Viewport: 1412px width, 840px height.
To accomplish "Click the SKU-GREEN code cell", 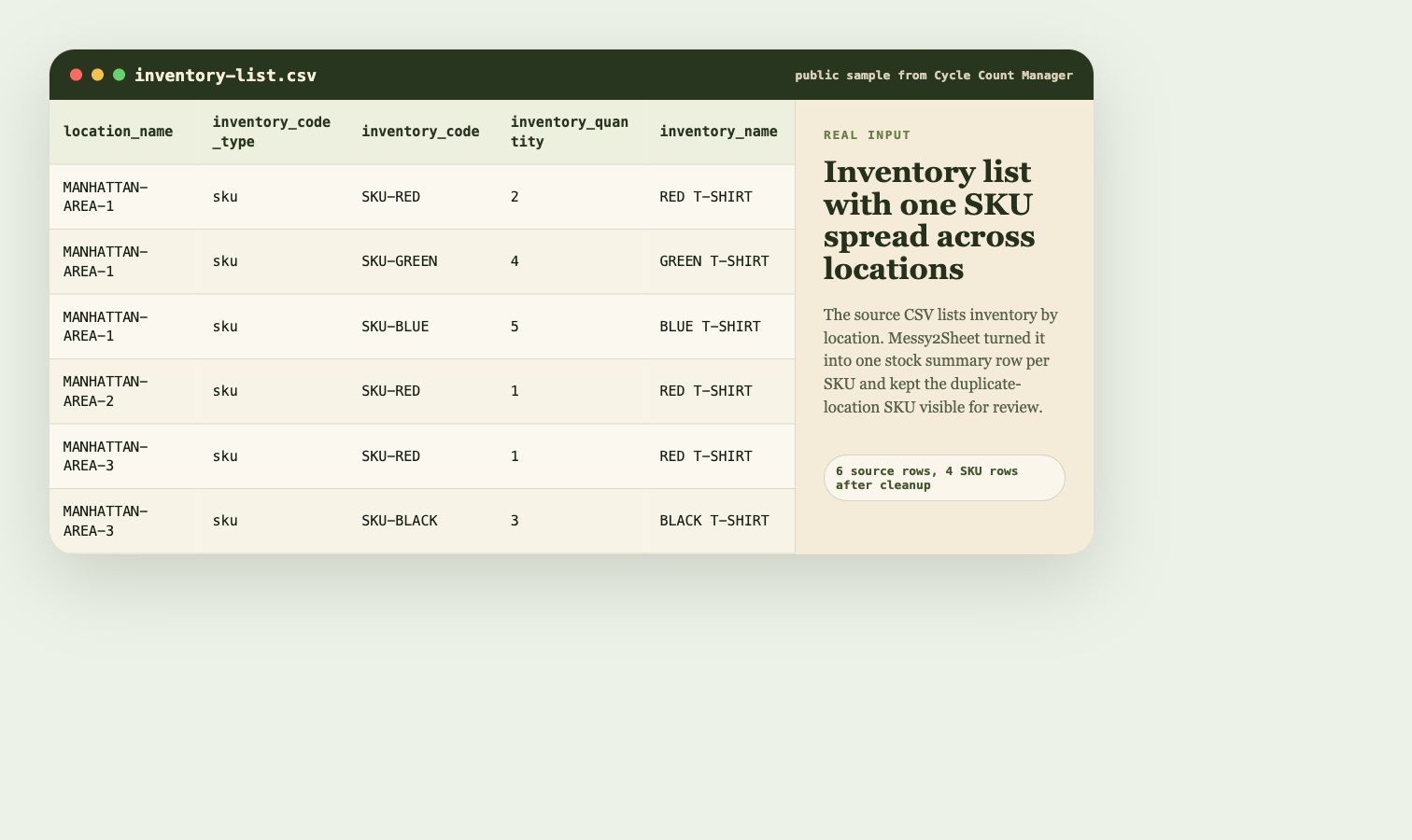I will pos(422,261).
